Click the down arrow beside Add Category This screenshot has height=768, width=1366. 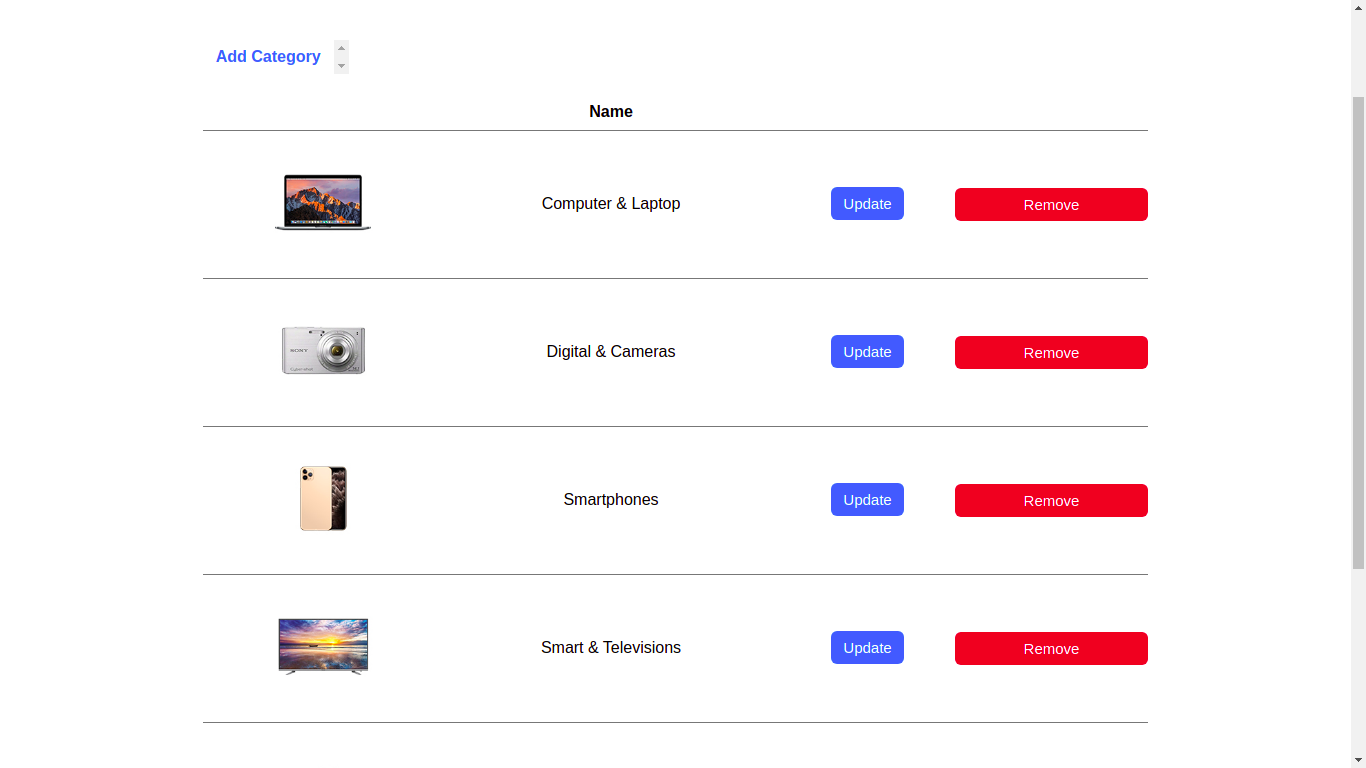tap(341, 66)
